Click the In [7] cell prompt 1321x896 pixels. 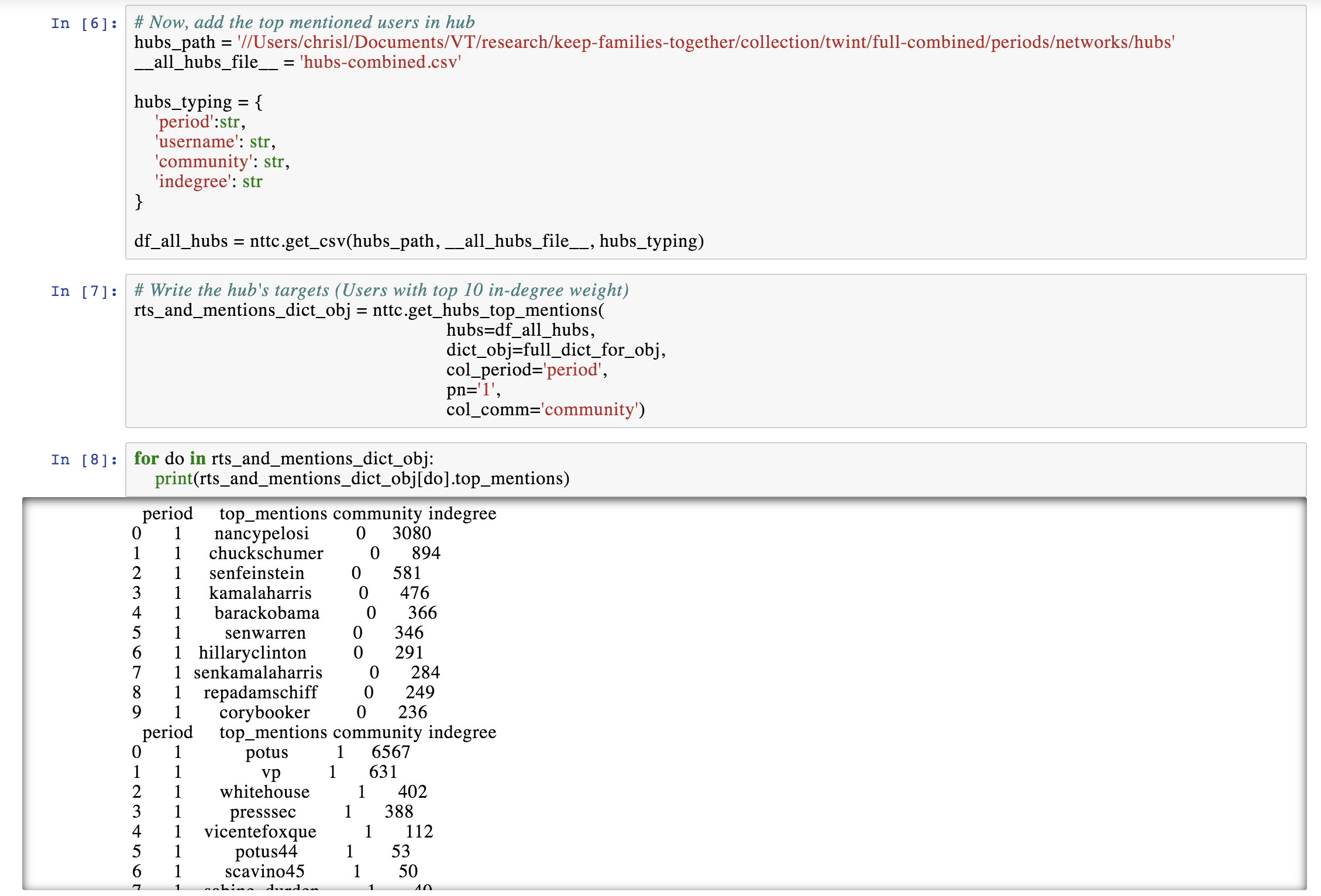coord(84,291)
